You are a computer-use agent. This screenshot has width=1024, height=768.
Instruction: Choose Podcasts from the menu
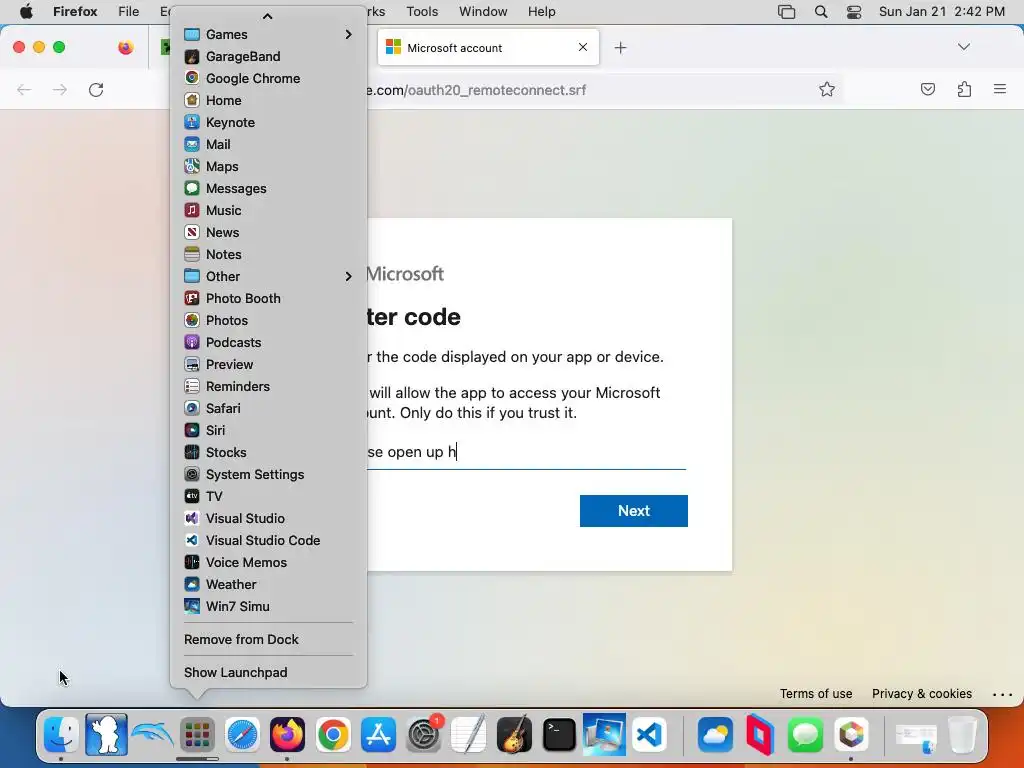268,342
